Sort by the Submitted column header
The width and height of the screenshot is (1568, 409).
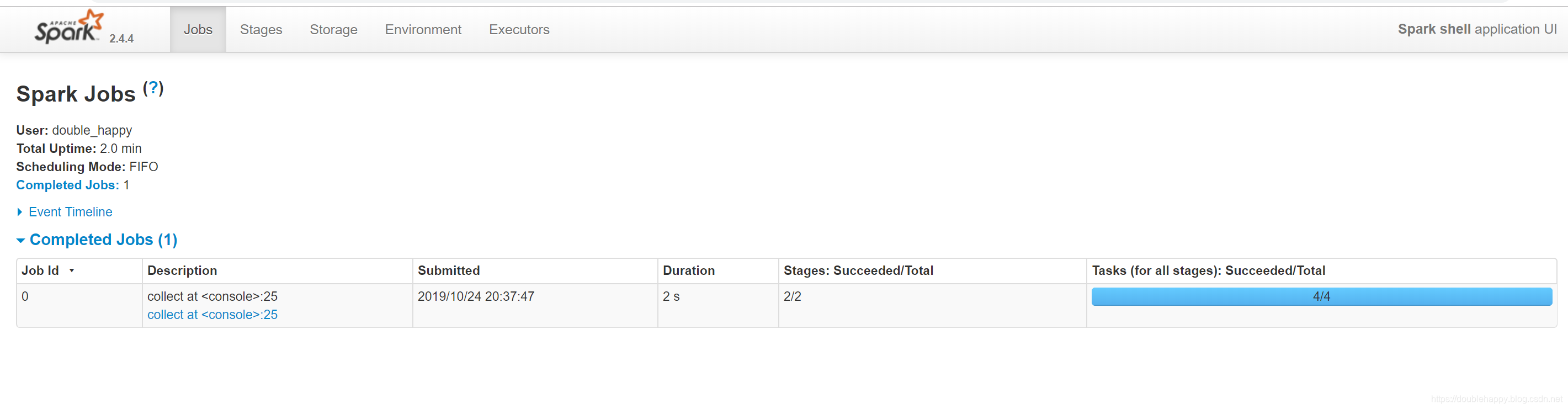pos(448,271)
